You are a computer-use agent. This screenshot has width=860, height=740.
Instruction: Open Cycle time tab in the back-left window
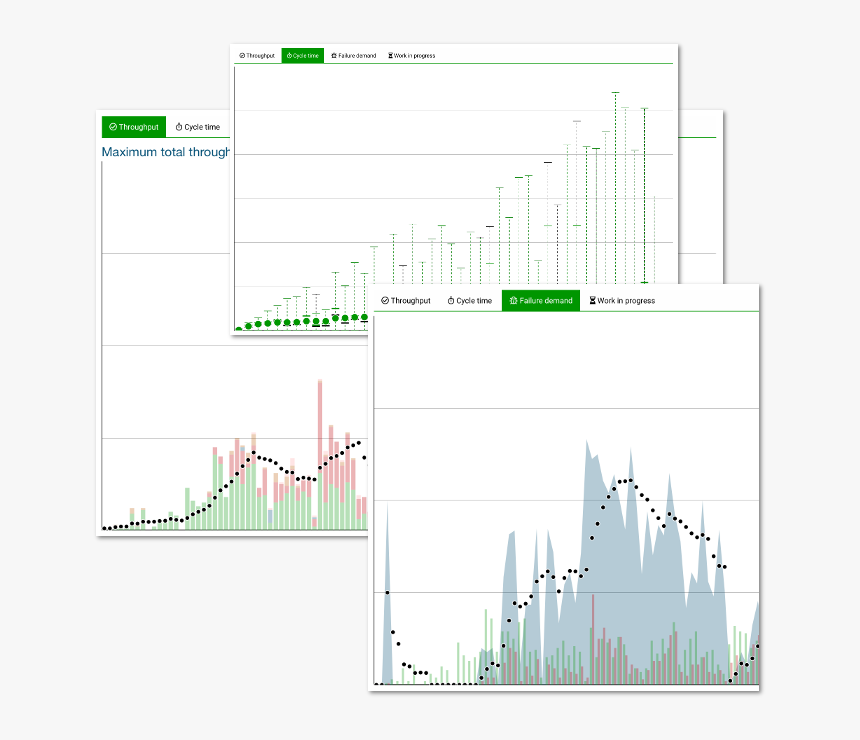[197, 127]
